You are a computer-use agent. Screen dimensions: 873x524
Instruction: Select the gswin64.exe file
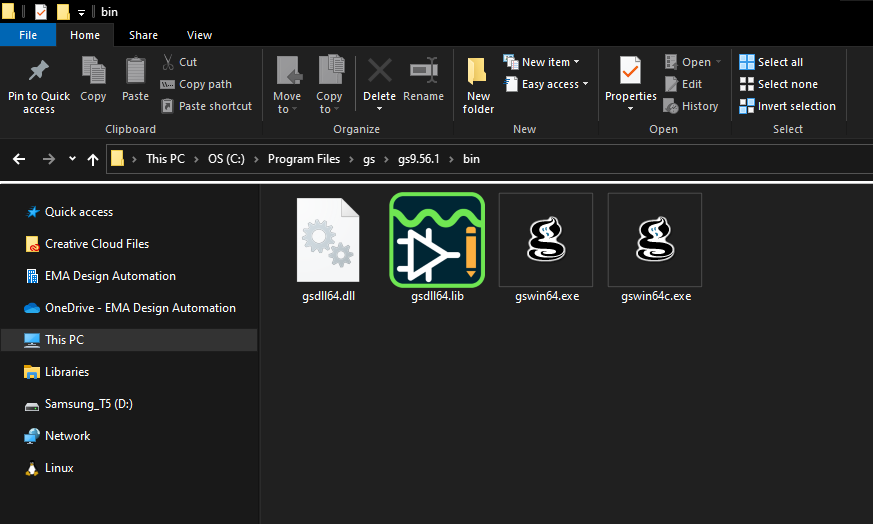coord(546,249)
